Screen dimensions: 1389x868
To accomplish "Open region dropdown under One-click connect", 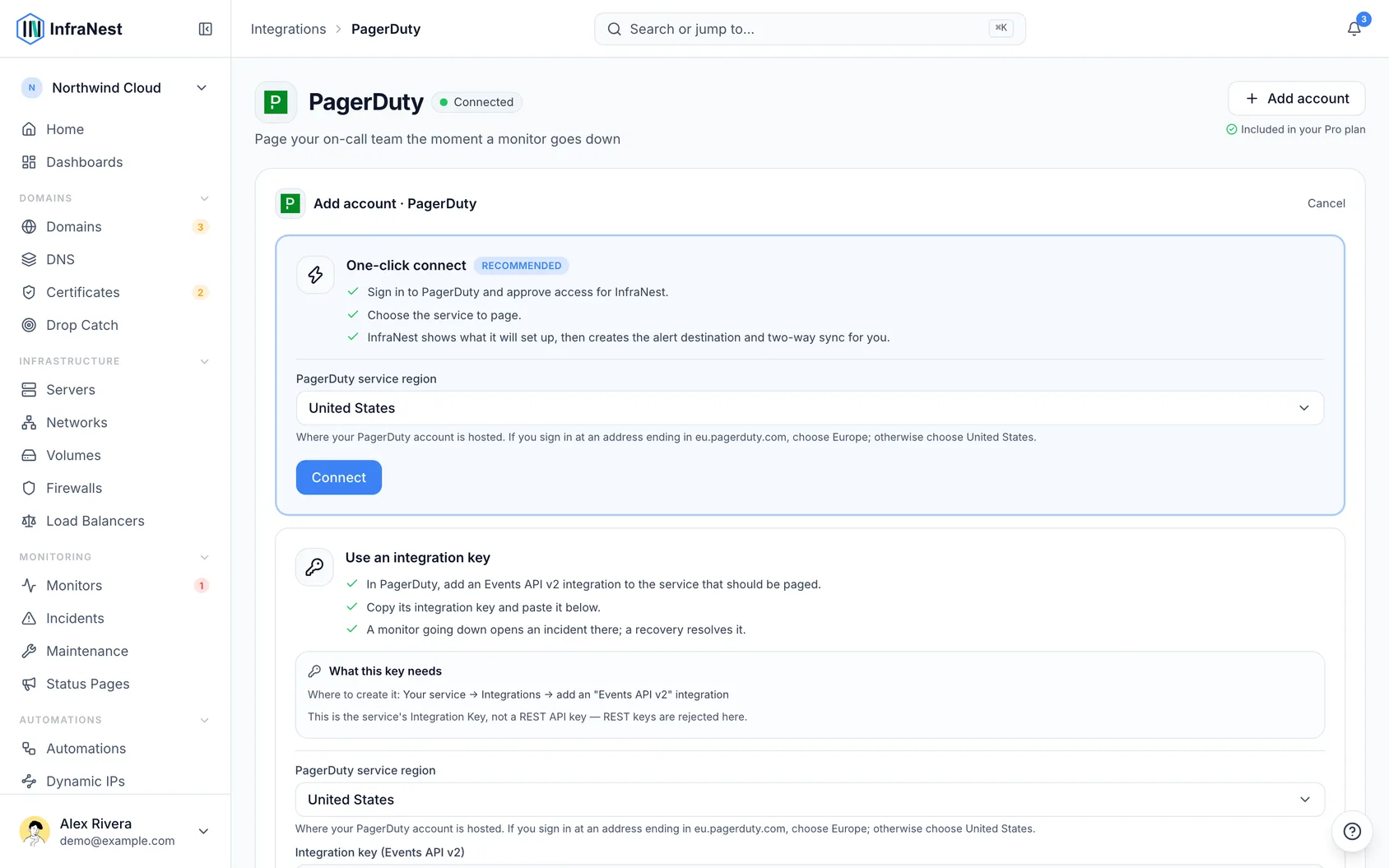I will (x=810, y=408).
